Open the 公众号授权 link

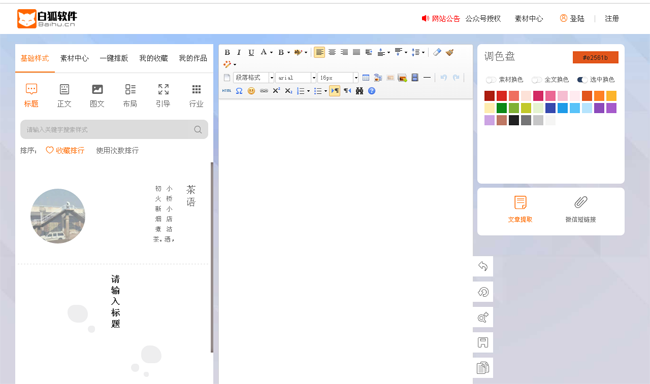point(483,19)
